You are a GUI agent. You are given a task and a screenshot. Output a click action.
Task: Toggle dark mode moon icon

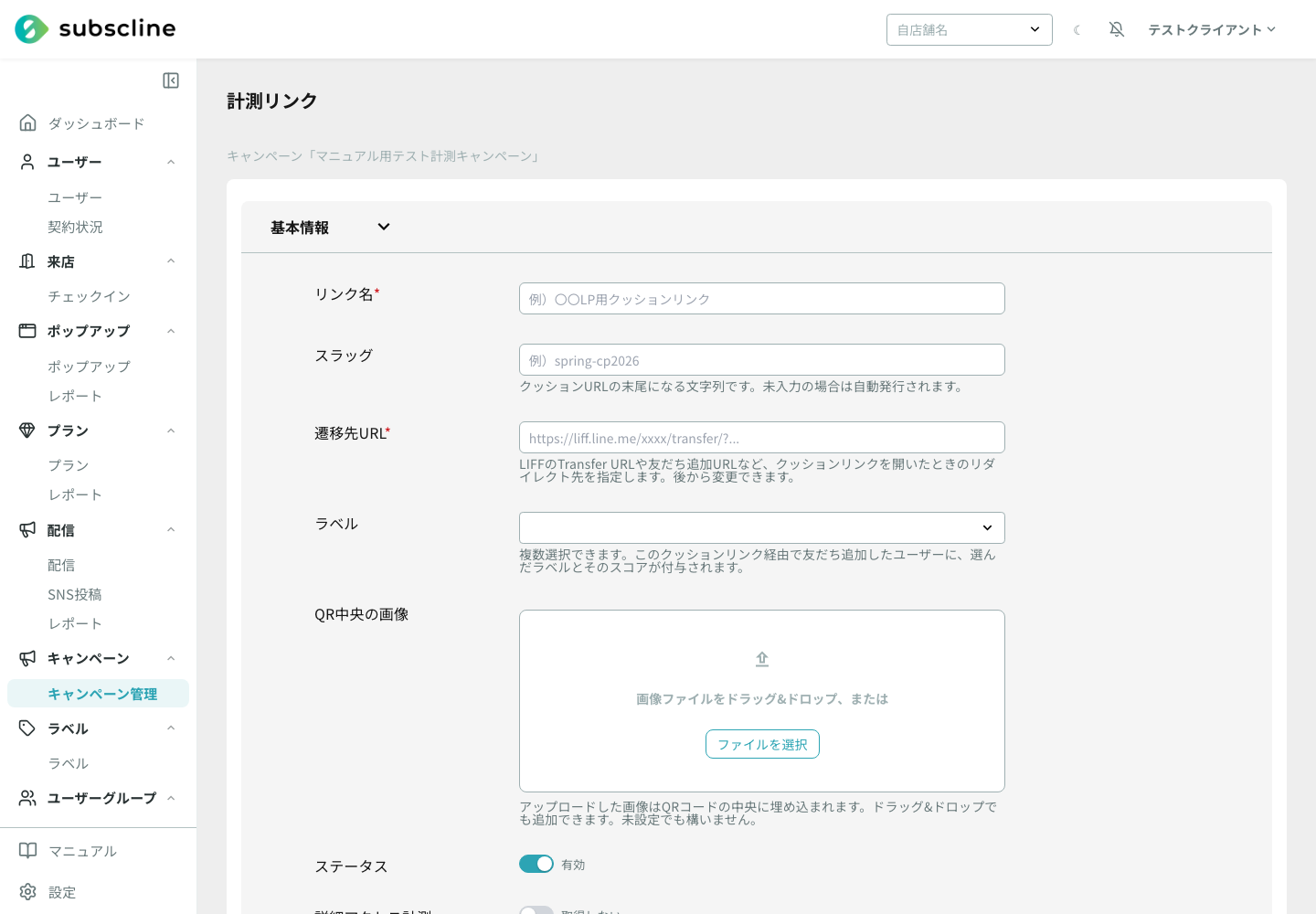[1077, 30]
